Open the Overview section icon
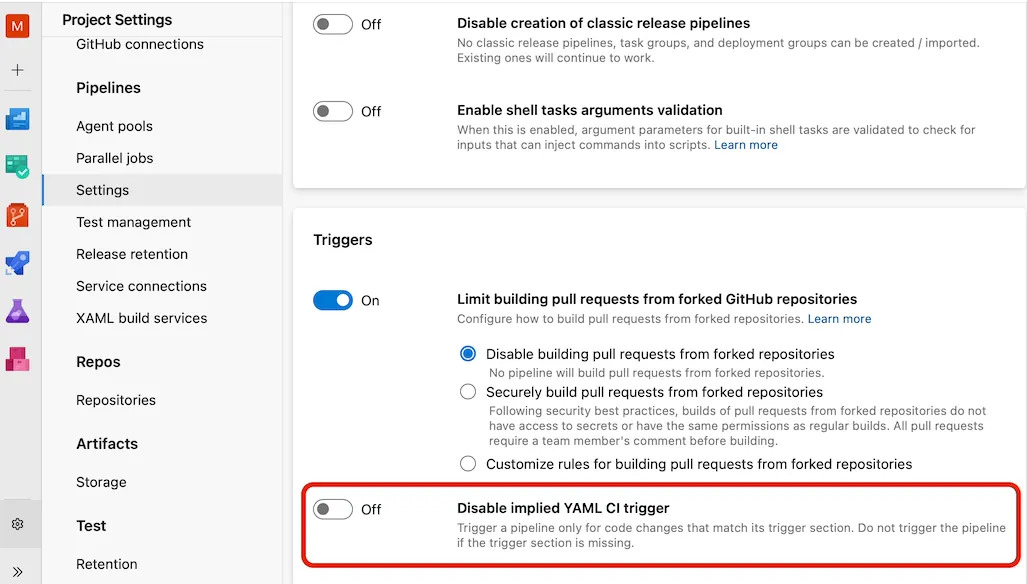This screenshot has height=584, width=1027. point(18,120)
